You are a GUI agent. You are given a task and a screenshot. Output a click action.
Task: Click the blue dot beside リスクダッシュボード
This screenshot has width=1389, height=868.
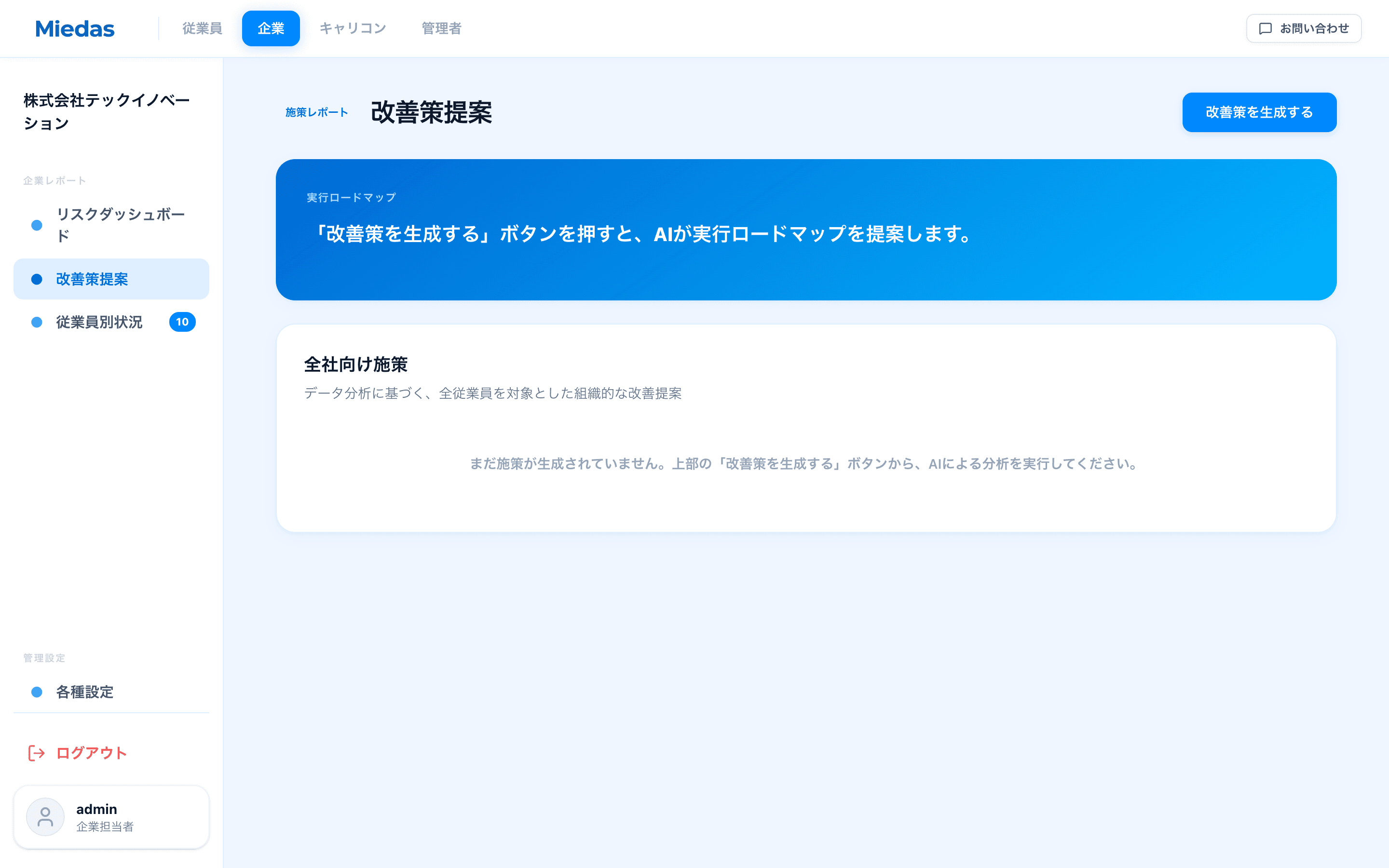click(37, 225)
